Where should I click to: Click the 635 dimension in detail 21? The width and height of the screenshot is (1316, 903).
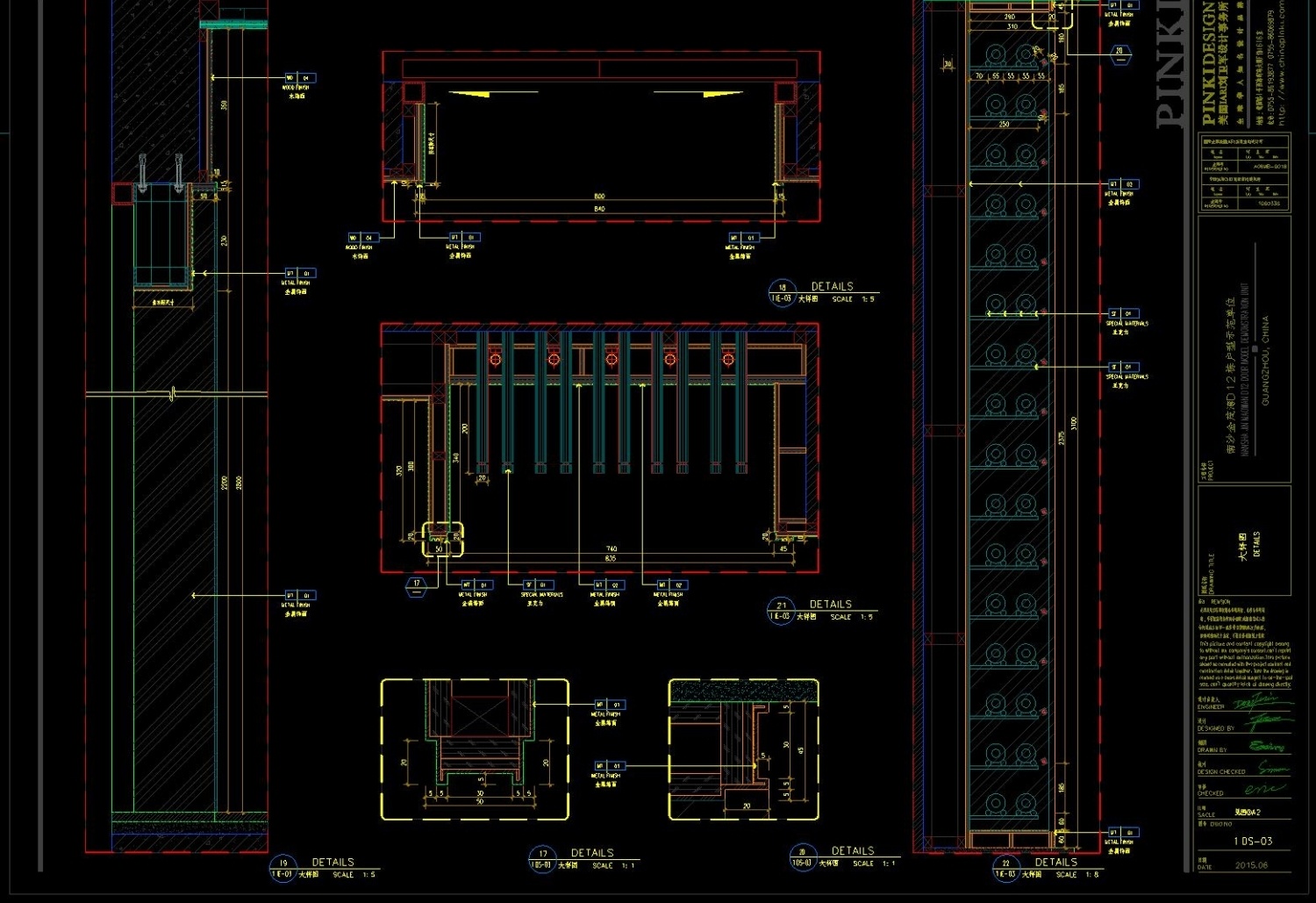point(611,558)
